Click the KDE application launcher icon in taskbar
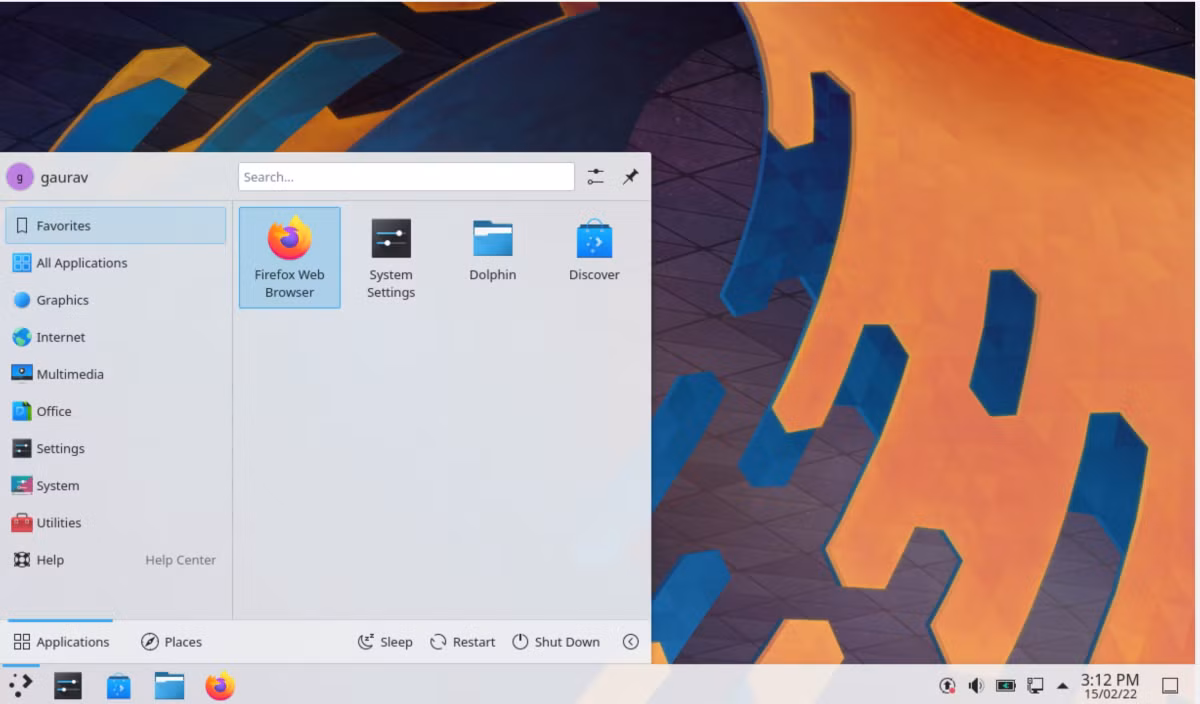1200x704 pixels. click(x=21, y=685)
